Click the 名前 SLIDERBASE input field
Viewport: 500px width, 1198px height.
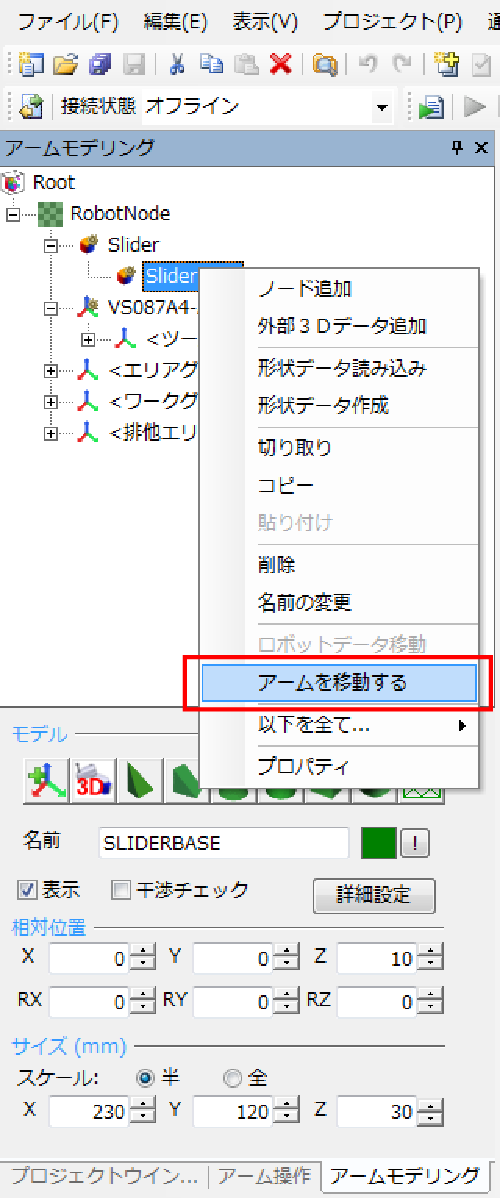pos(223,843)
